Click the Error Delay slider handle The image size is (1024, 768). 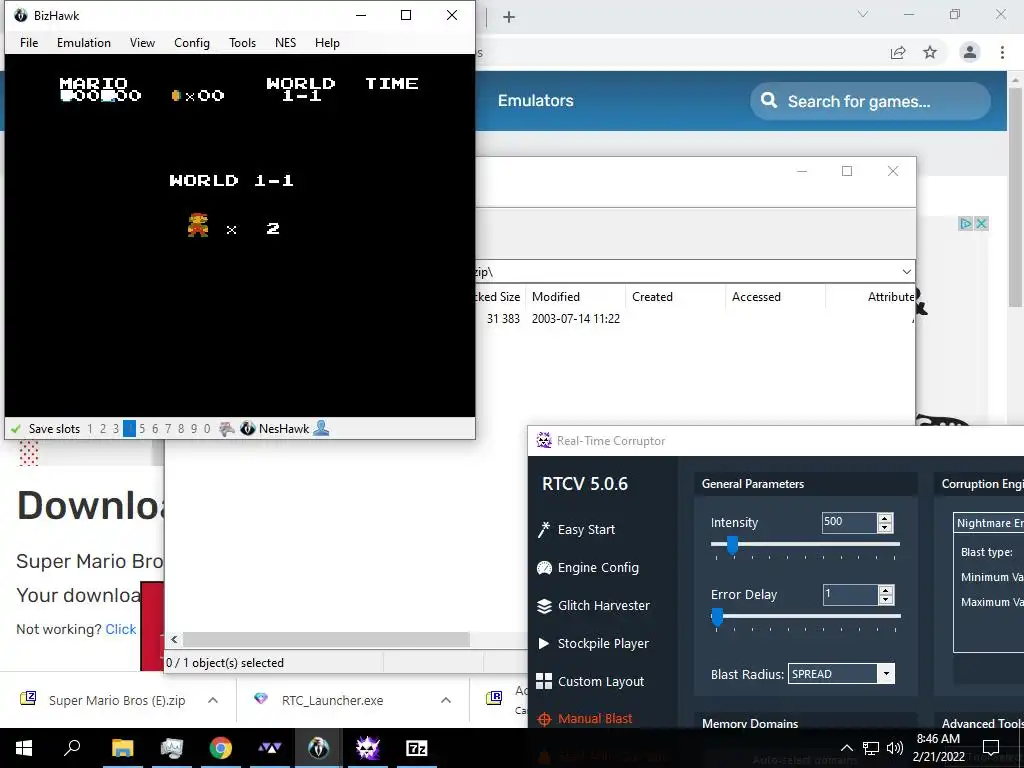[717, 617]
